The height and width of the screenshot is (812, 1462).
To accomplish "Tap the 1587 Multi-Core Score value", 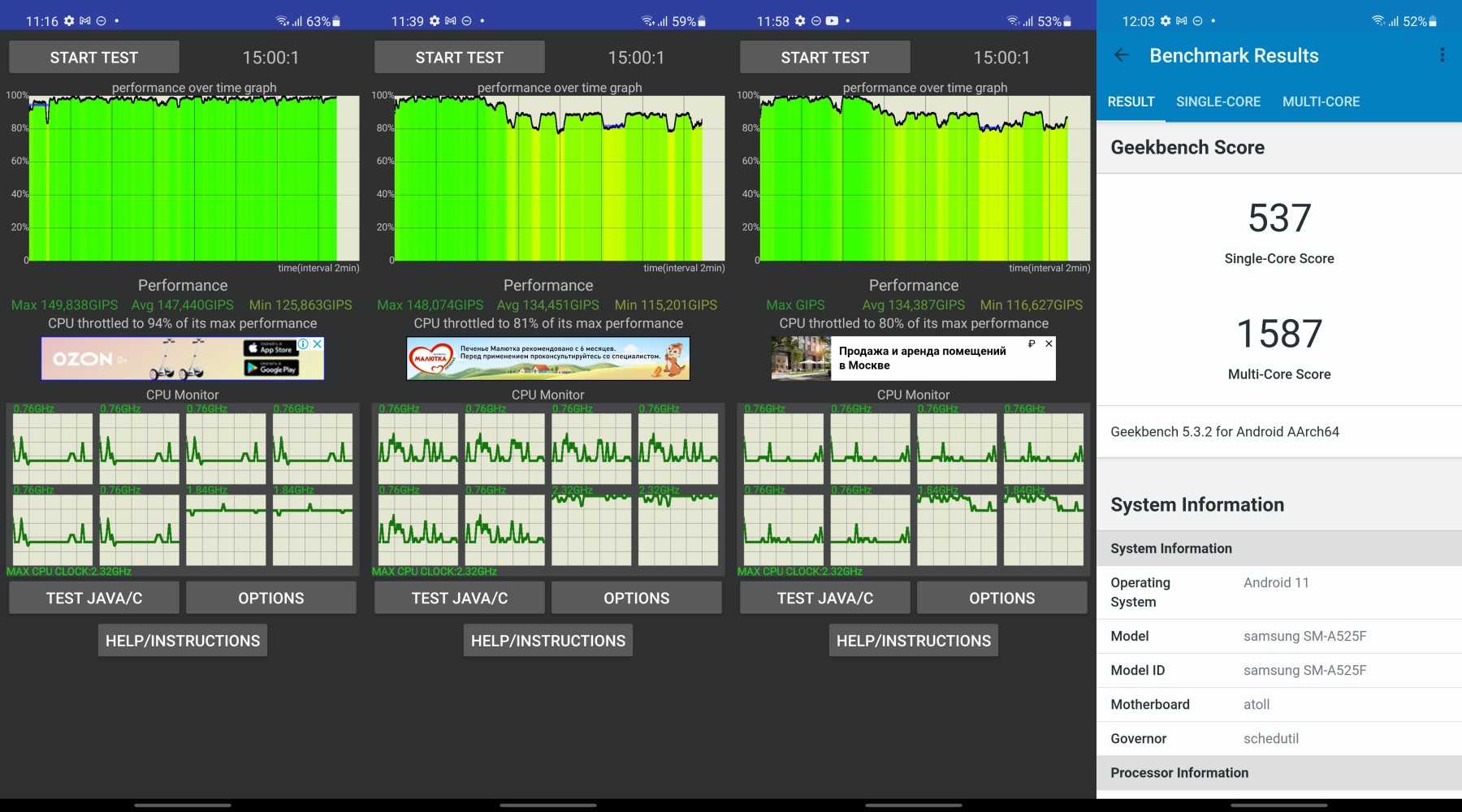I will click(1279, 334).
